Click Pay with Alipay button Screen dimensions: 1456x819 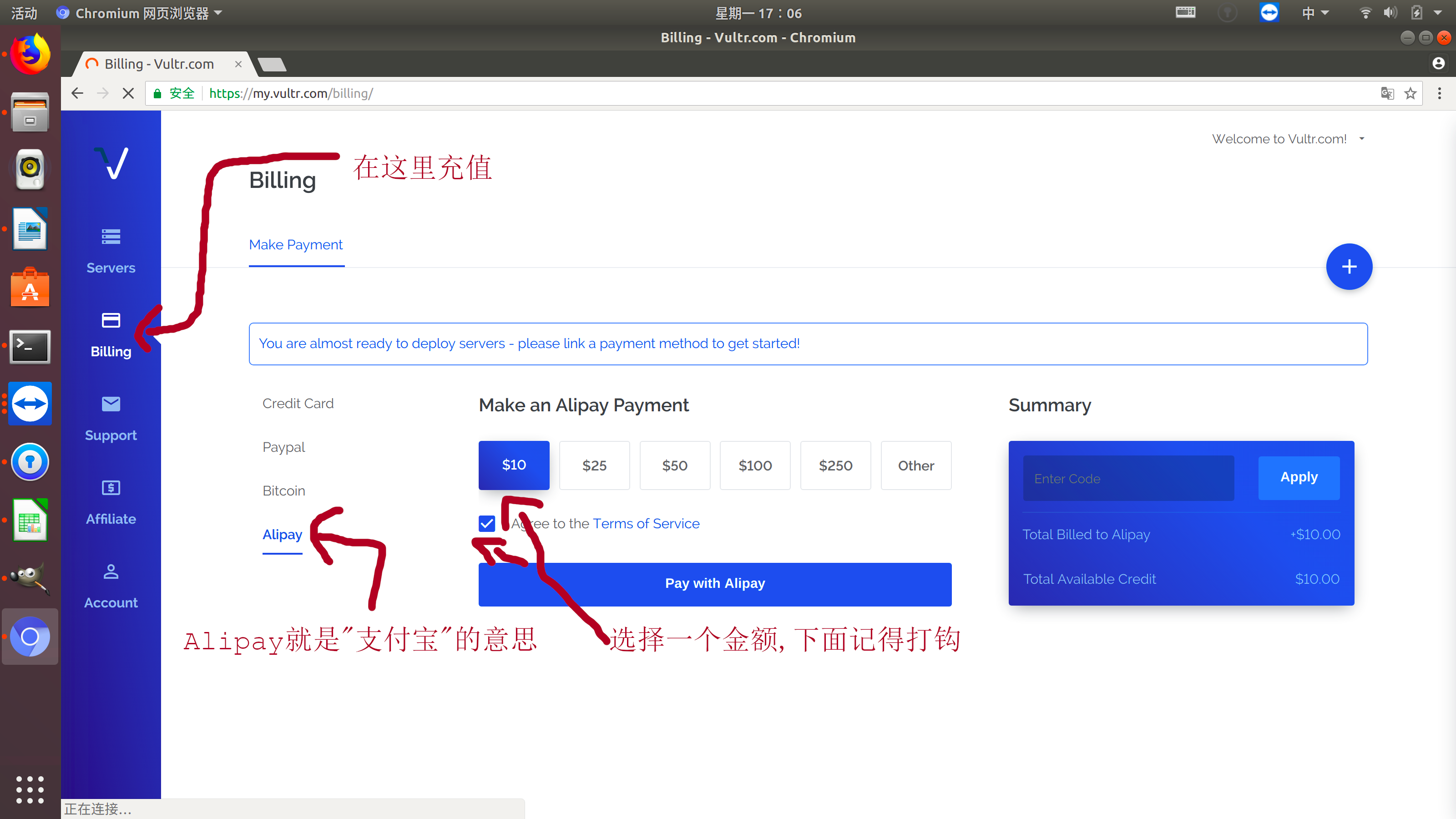[x=714, y=584]
